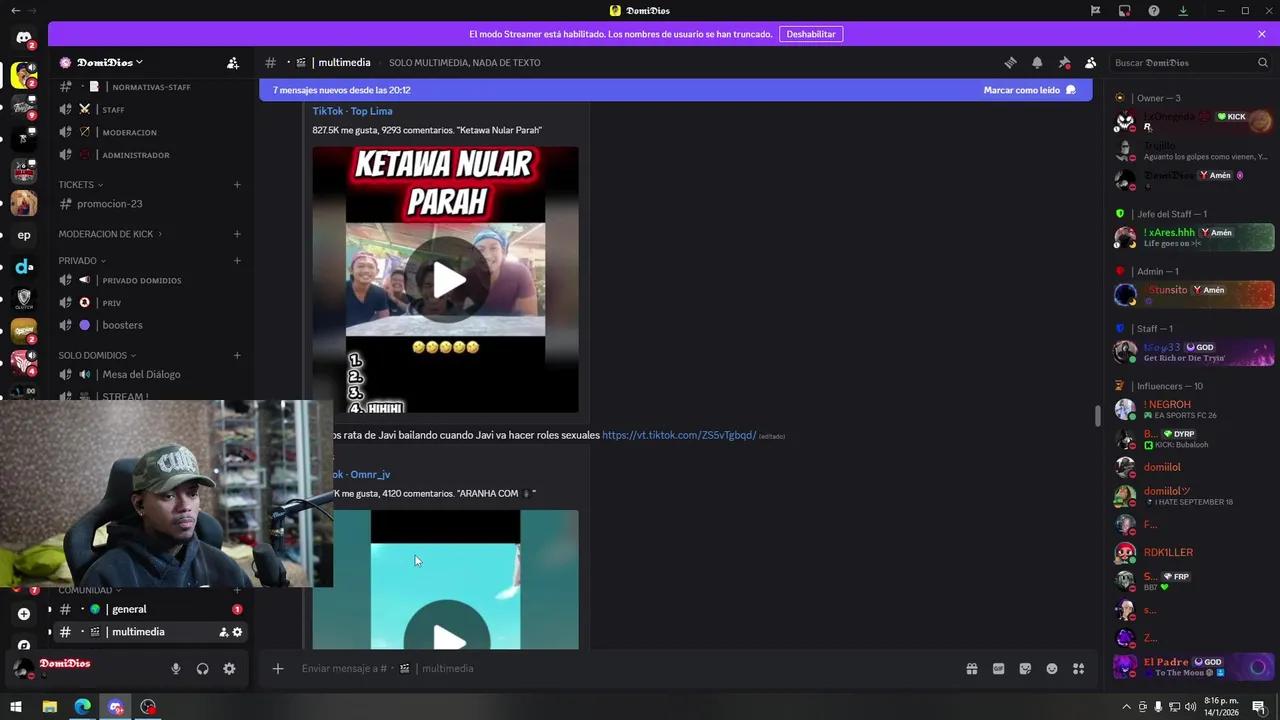Open the apps icon in message bar

(x=1079, y=669)
